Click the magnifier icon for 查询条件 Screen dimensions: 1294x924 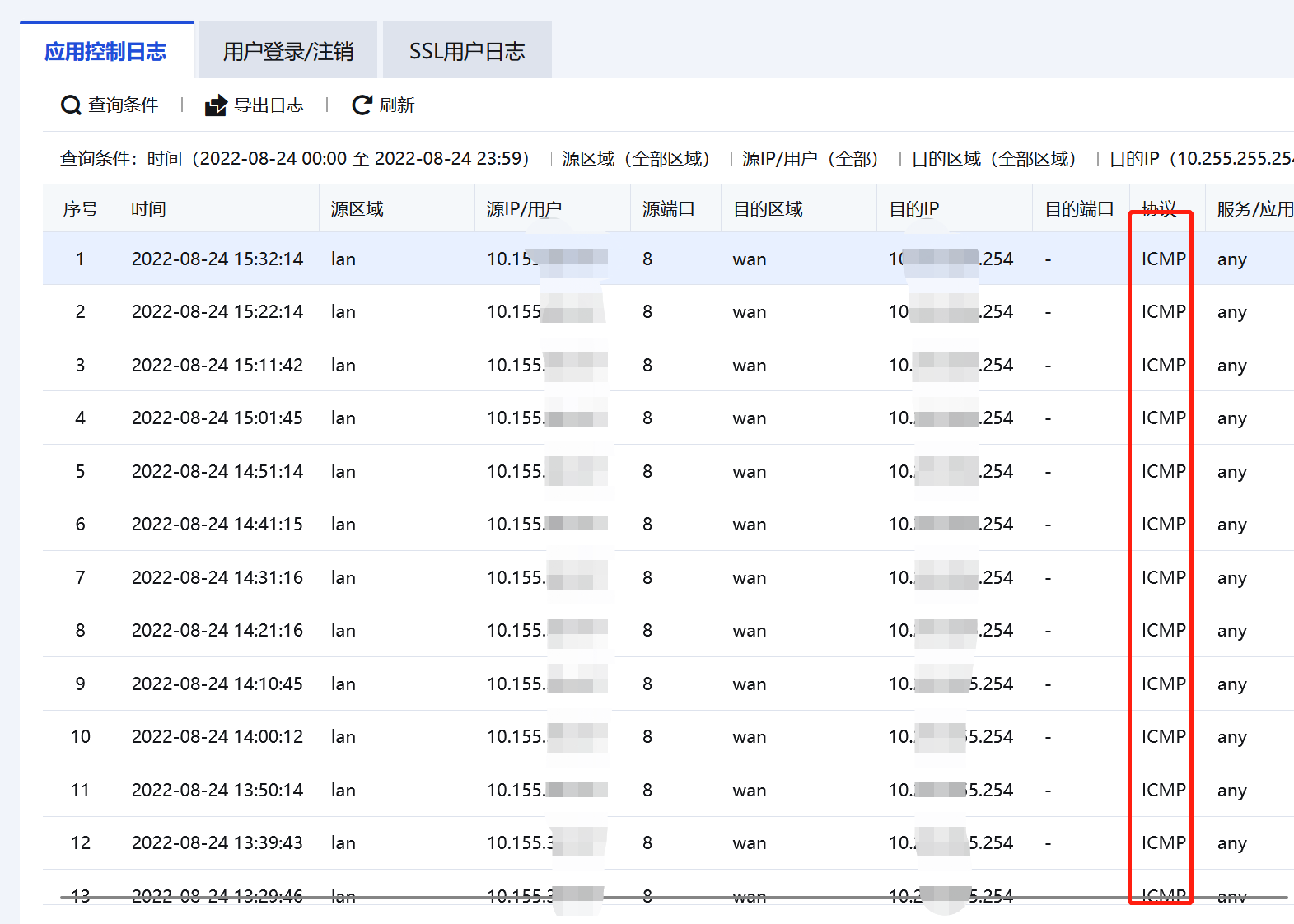pyautogui.click(x=71, y=105)
